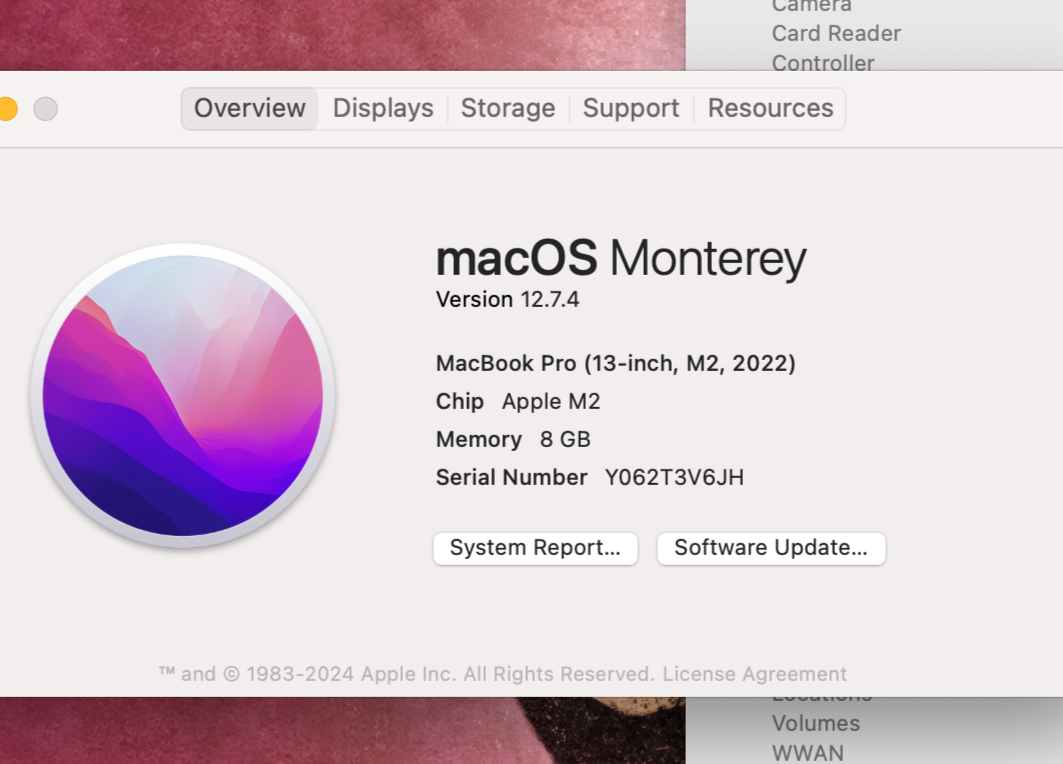The height and width of the screenshot is (764, 1063).
Task: Click the 8 GB memory value
Action: [565, 439]
